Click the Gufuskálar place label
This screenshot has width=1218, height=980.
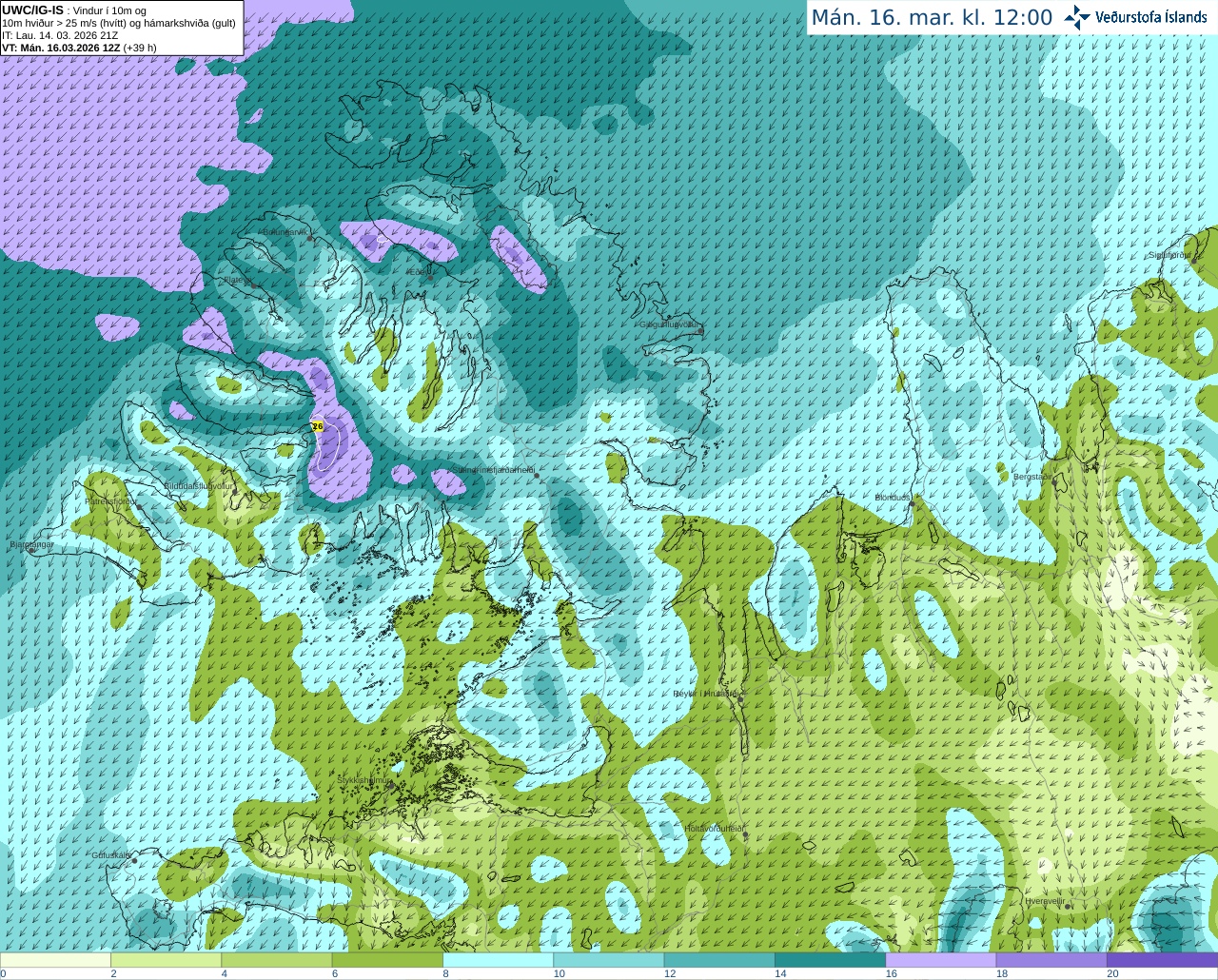coord(110,854)
